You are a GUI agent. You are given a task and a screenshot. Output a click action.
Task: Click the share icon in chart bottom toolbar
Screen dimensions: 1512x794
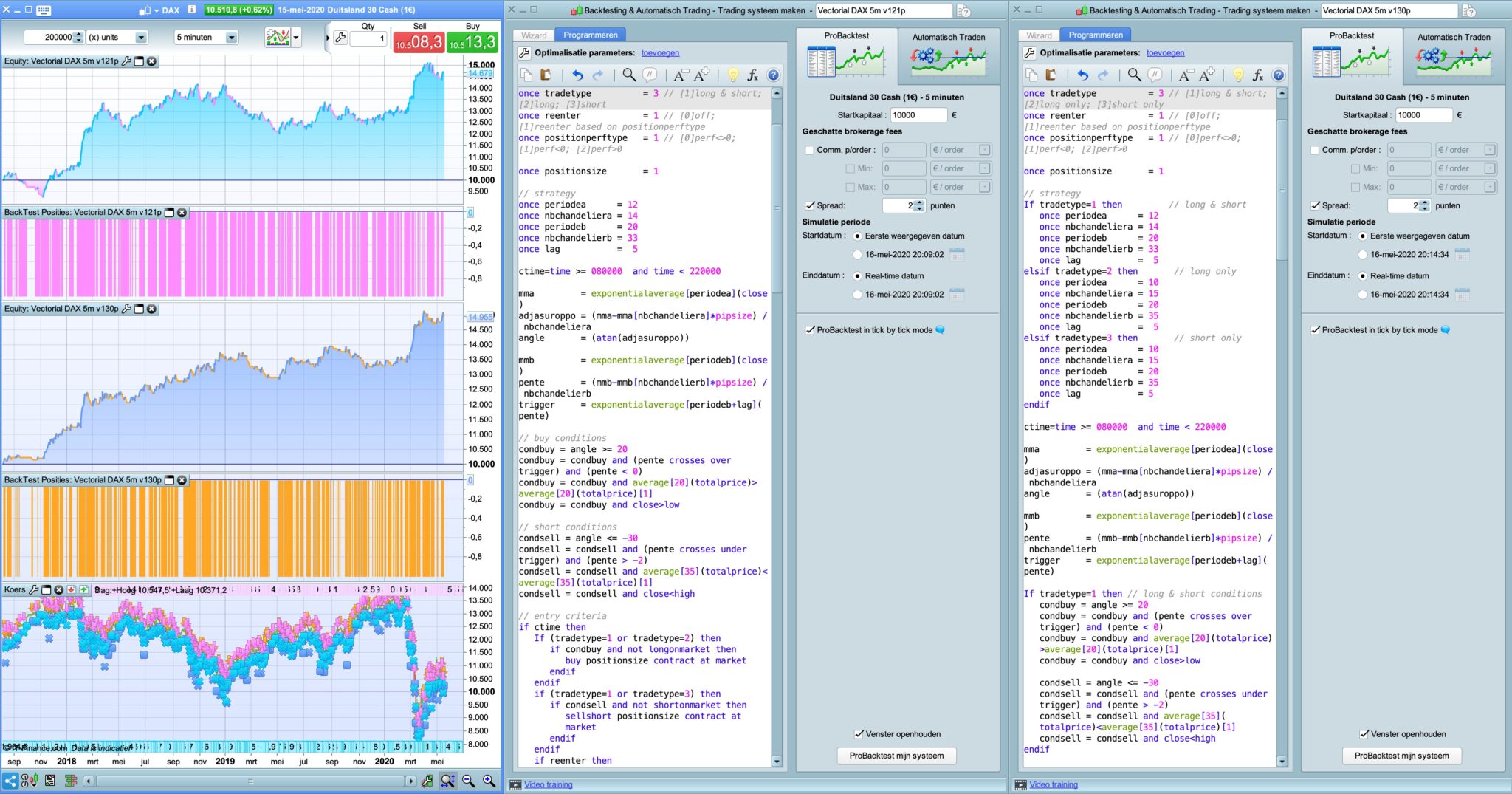click(x=10, y=781)
